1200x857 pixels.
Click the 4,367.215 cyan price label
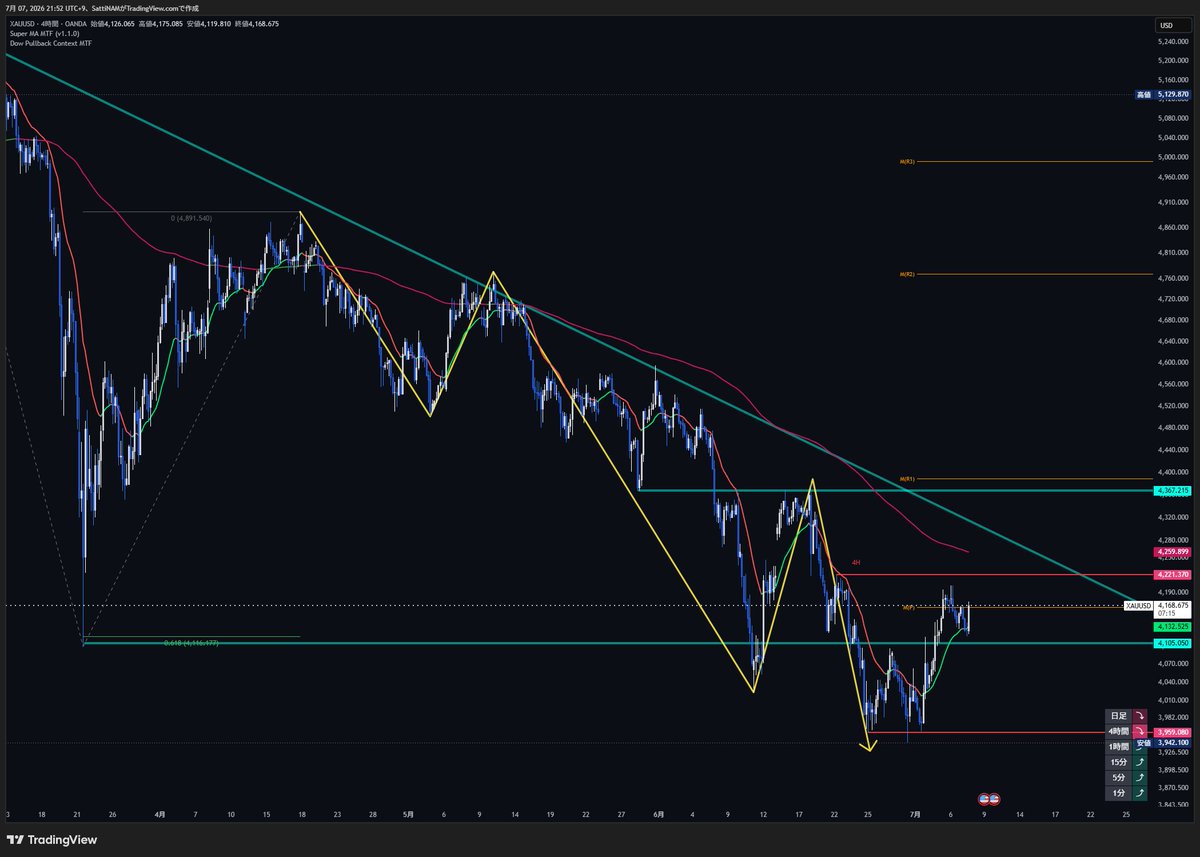1172,491
